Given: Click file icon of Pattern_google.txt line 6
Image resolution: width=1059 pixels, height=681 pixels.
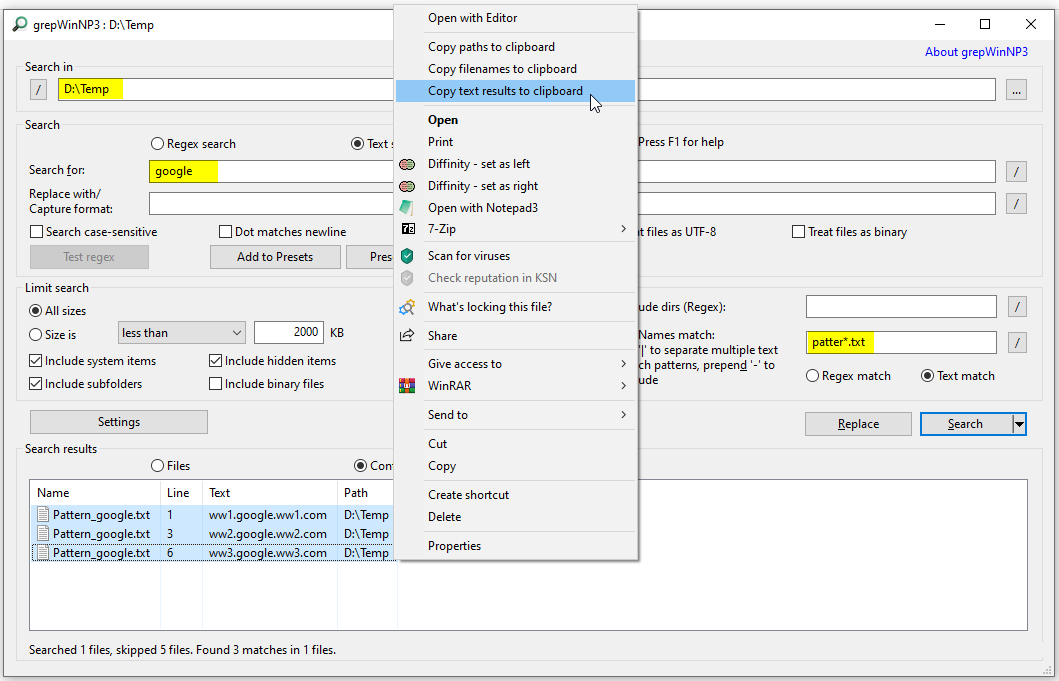Looking at the screenshot, I should 43,553.
